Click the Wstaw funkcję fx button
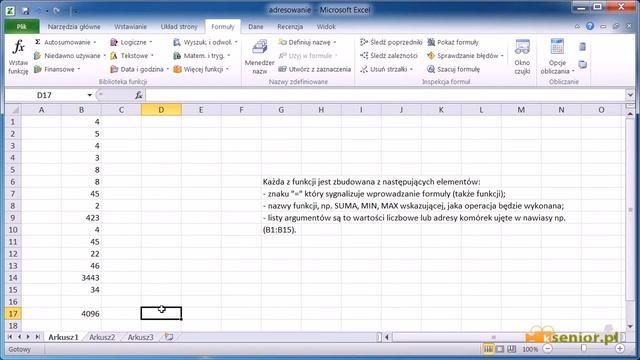Viewport: 640px width, 360px height. pos(18,57)
